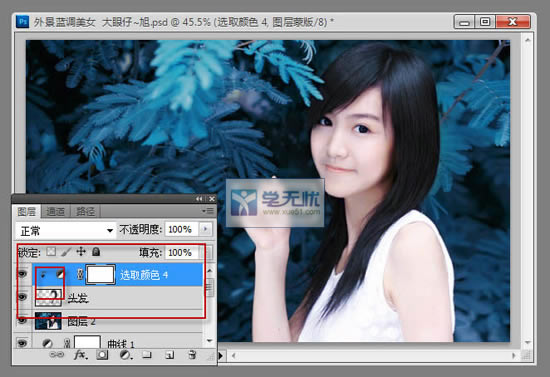Open the blend mode dropdown 正常
This screenshot has height=377, width=550.
pos(66,230)
